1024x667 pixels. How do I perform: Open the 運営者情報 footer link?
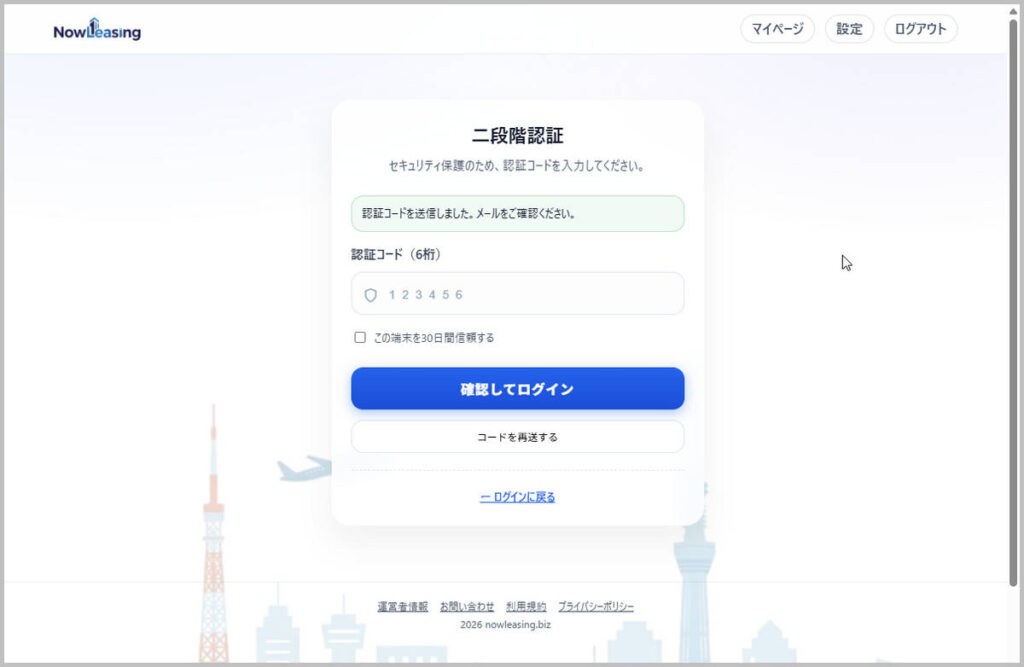point(404,606)
